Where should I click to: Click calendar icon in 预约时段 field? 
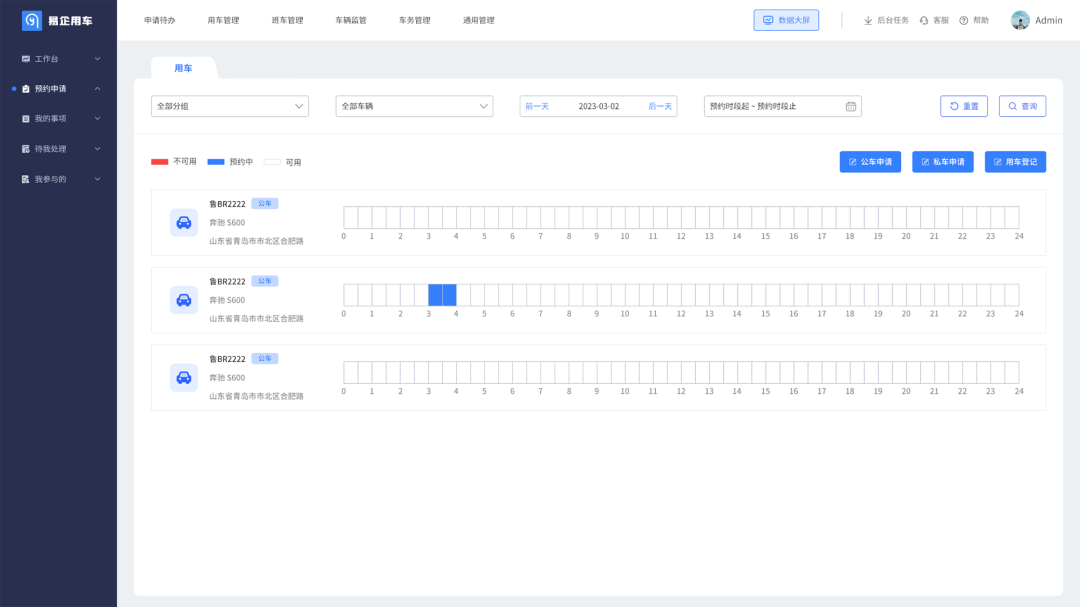tap(851, 106)
